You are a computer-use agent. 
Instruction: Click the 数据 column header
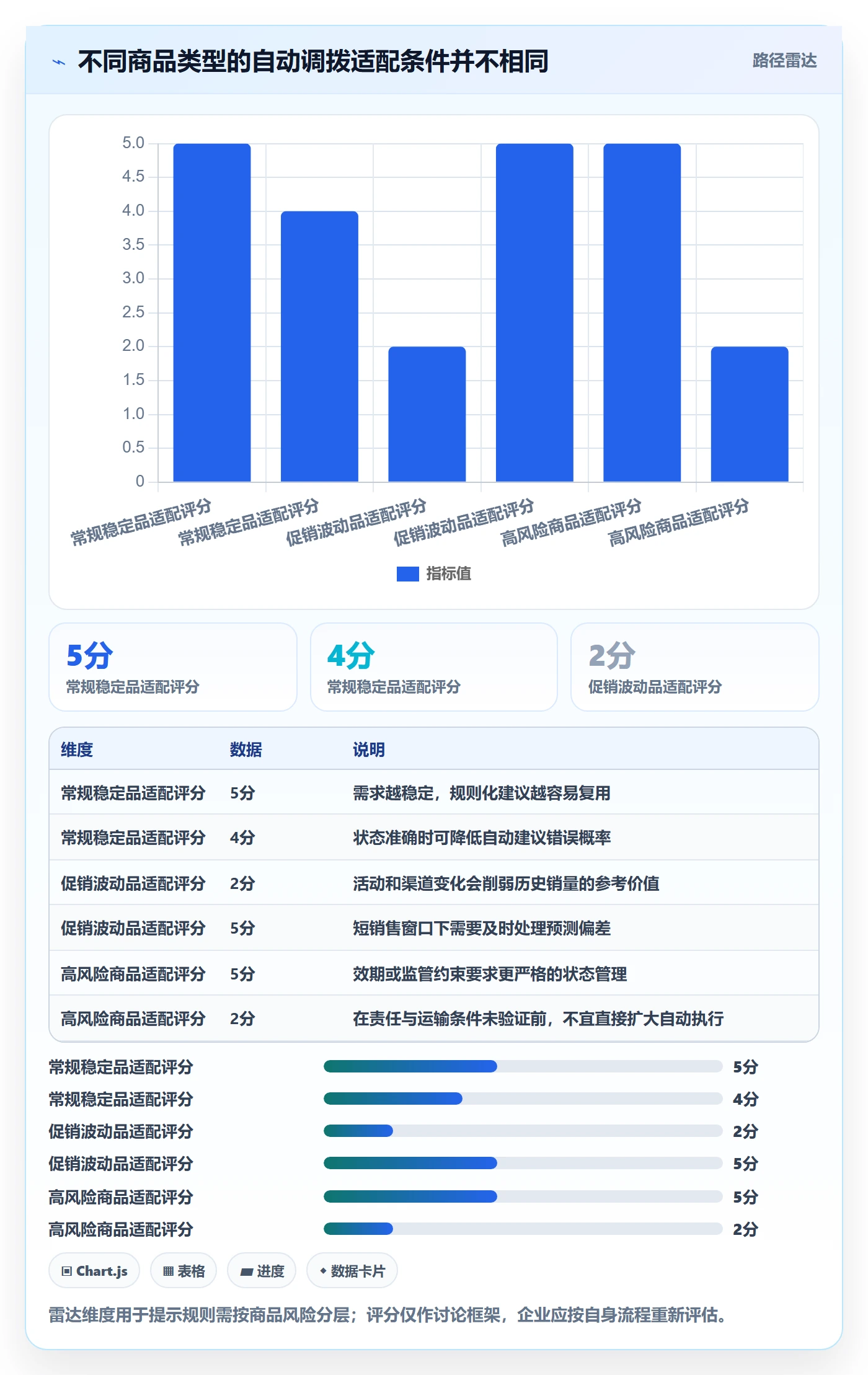246,749
